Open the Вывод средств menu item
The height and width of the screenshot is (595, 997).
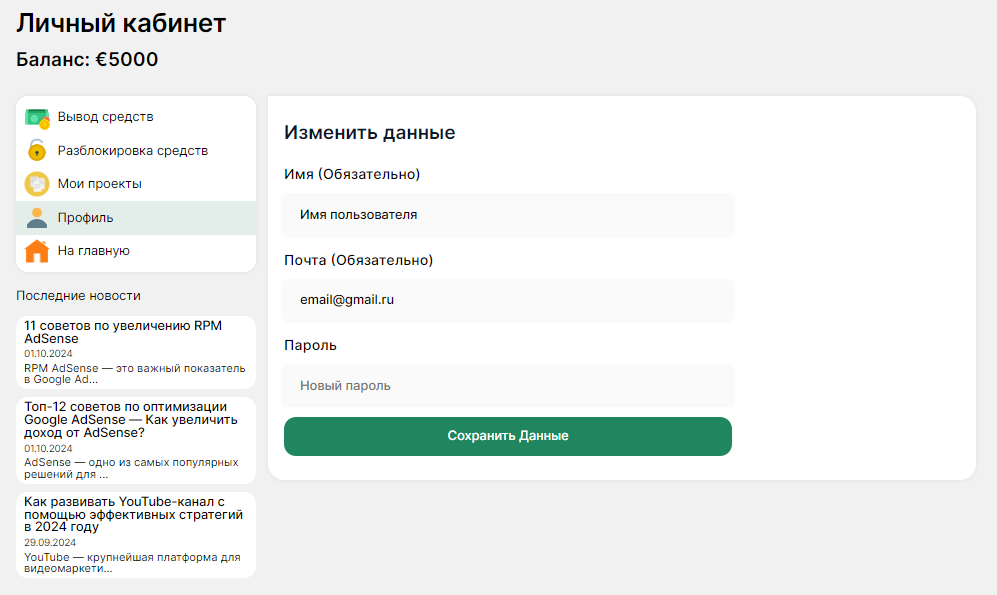105,117
